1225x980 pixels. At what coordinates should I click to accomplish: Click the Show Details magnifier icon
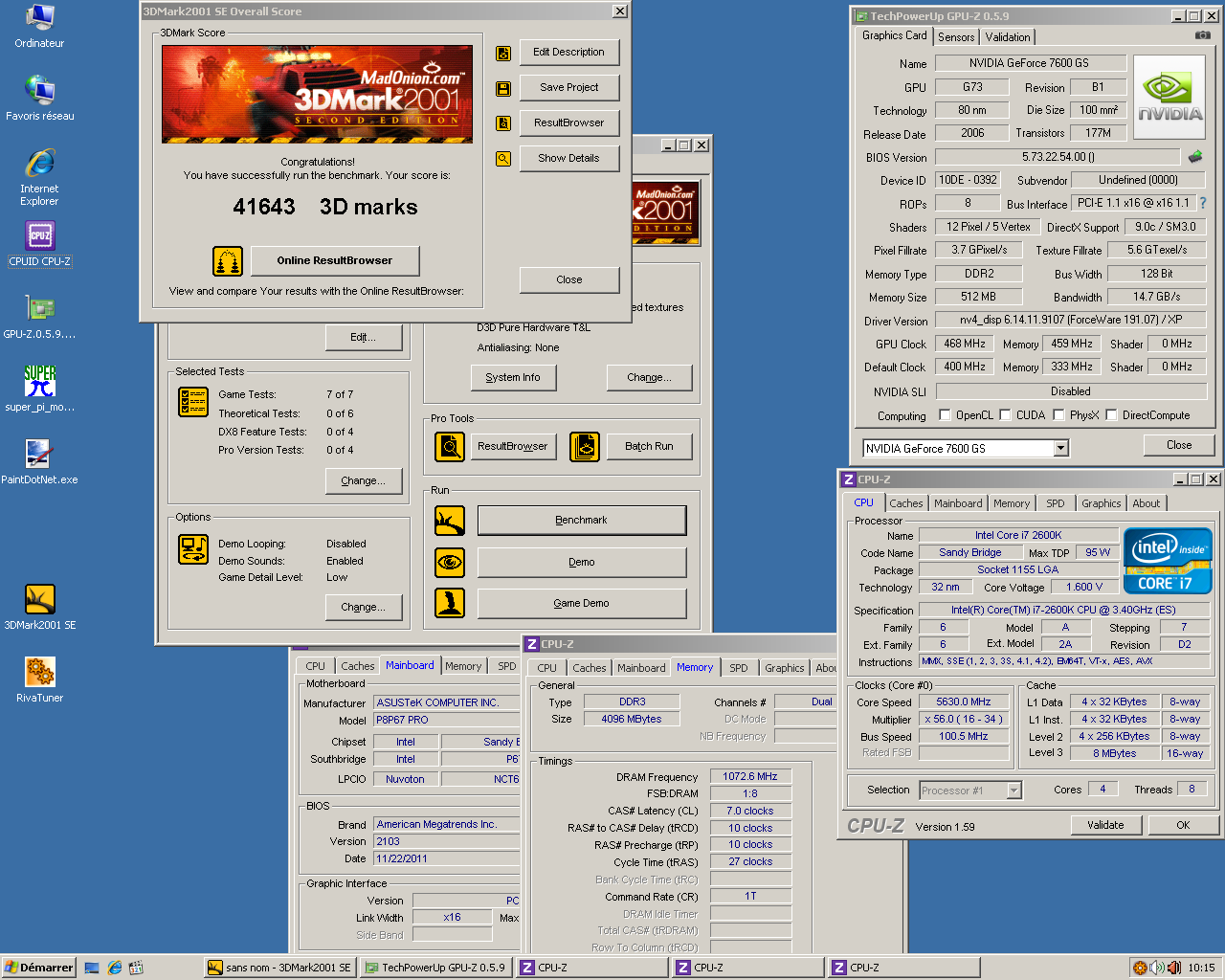click(503, 159)
